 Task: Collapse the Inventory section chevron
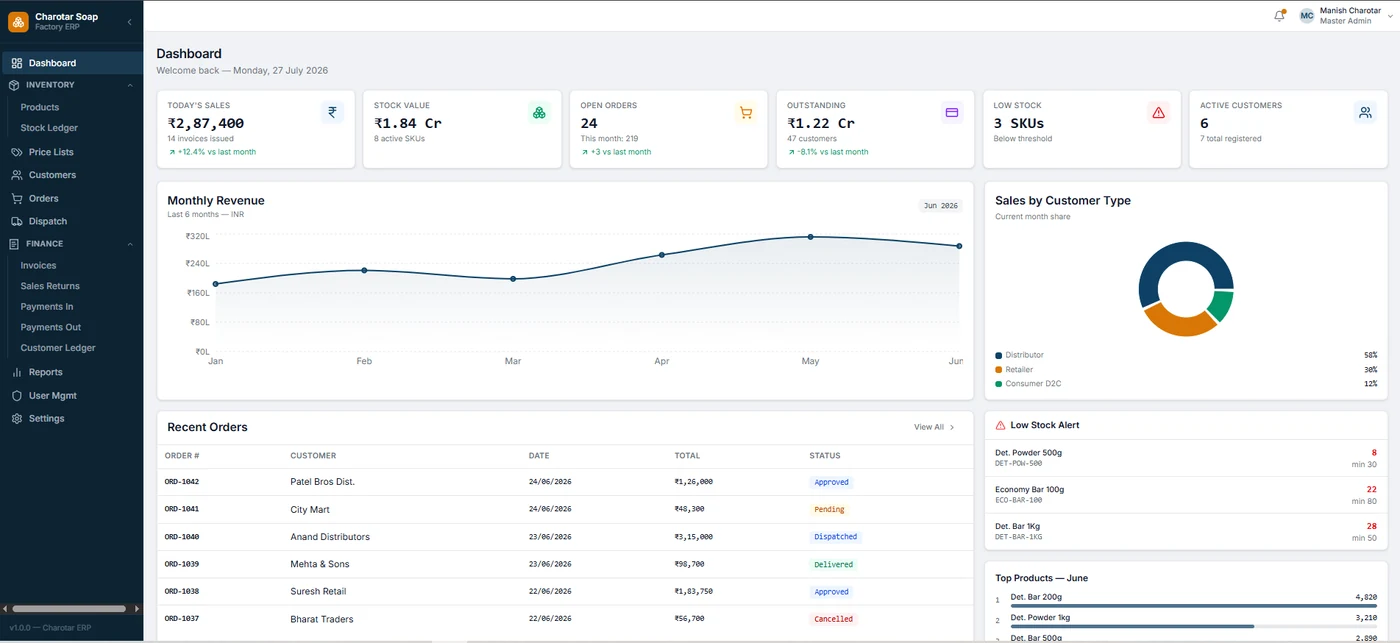click(x=130, y=85)
